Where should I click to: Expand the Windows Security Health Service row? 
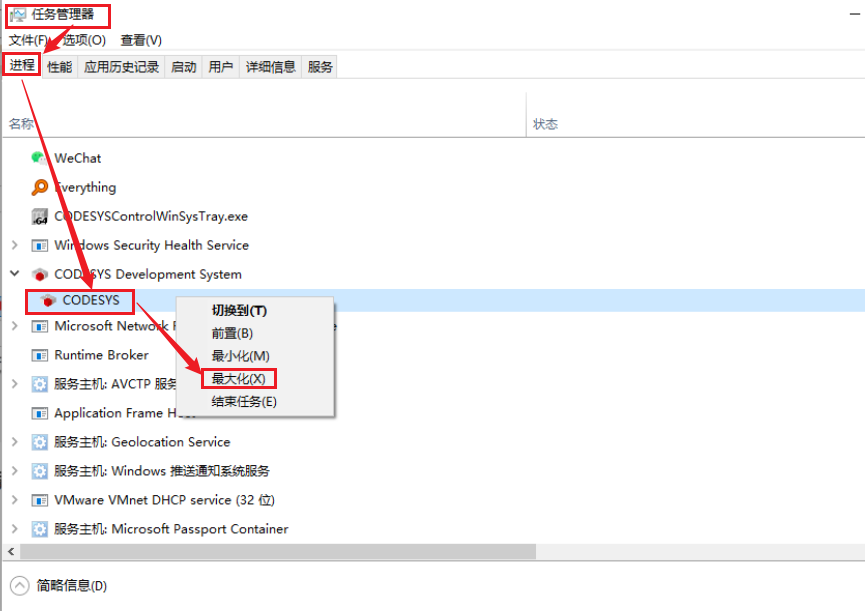point(14,245)
